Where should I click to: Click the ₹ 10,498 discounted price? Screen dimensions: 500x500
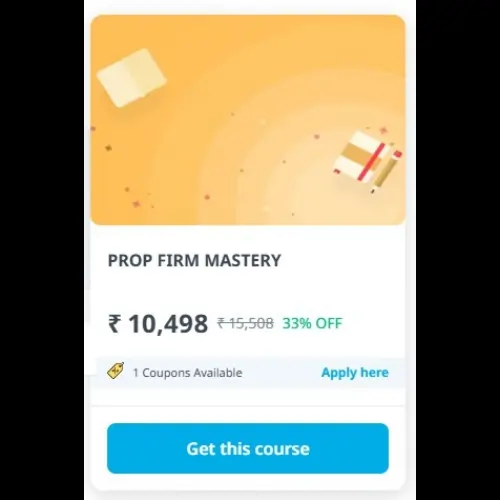point(158,324)
